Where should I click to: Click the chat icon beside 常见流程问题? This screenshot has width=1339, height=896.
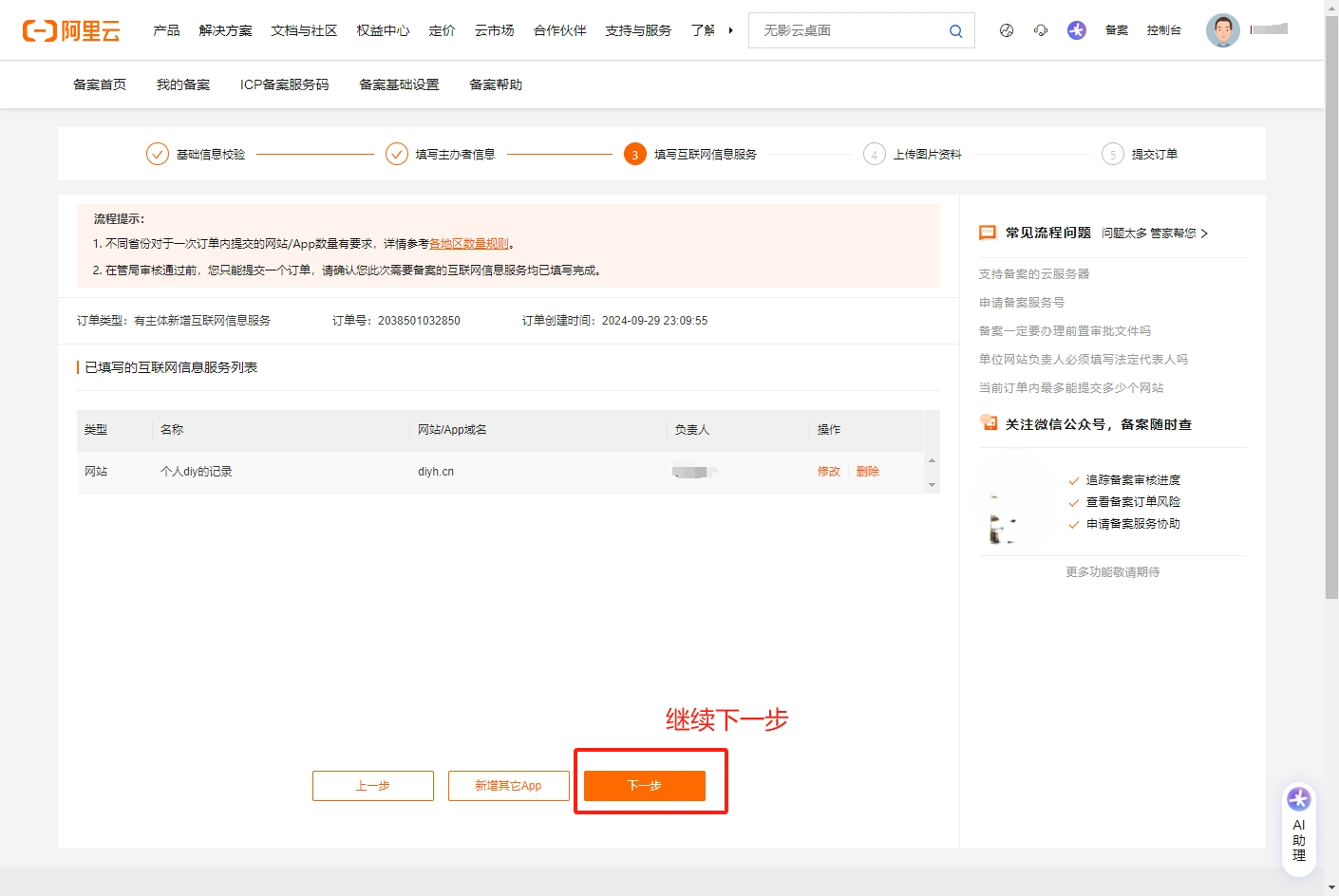[x=988, y=232]
